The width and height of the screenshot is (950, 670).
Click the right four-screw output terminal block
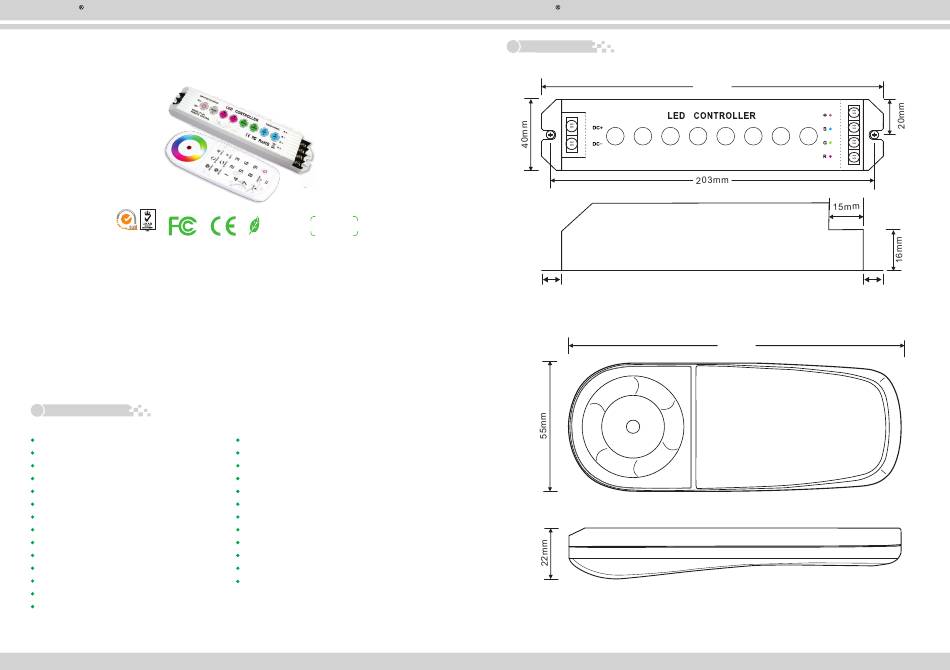click(x=853, y=134)
